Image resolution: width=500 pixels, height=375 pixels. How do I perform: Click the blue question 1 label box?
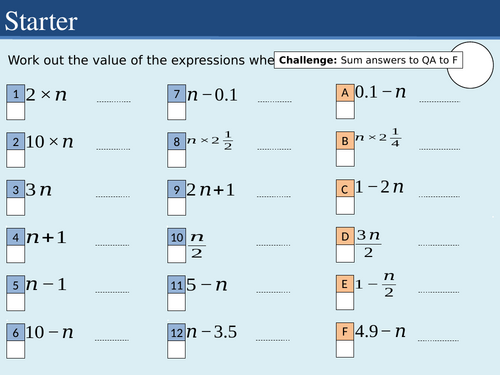(16, 94)
